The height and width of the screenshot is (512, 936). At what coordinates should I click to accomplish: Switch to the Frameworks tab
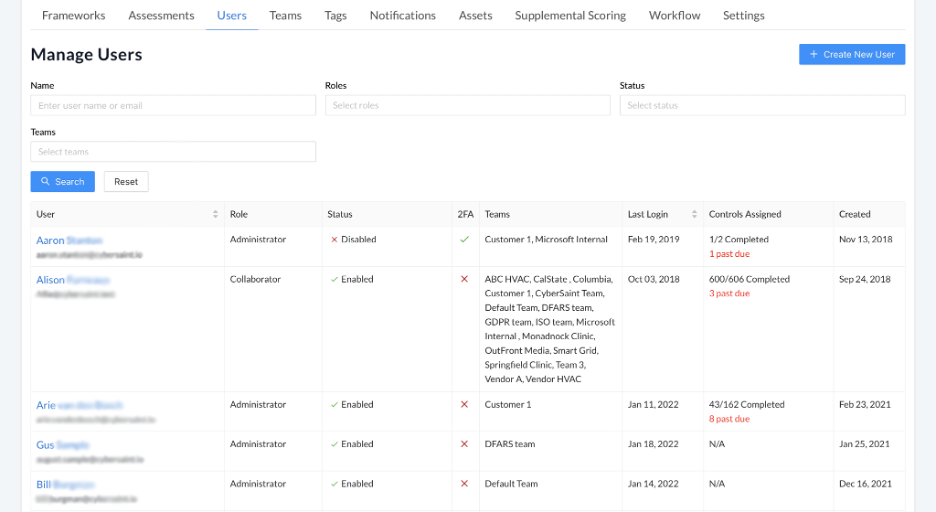73,16
